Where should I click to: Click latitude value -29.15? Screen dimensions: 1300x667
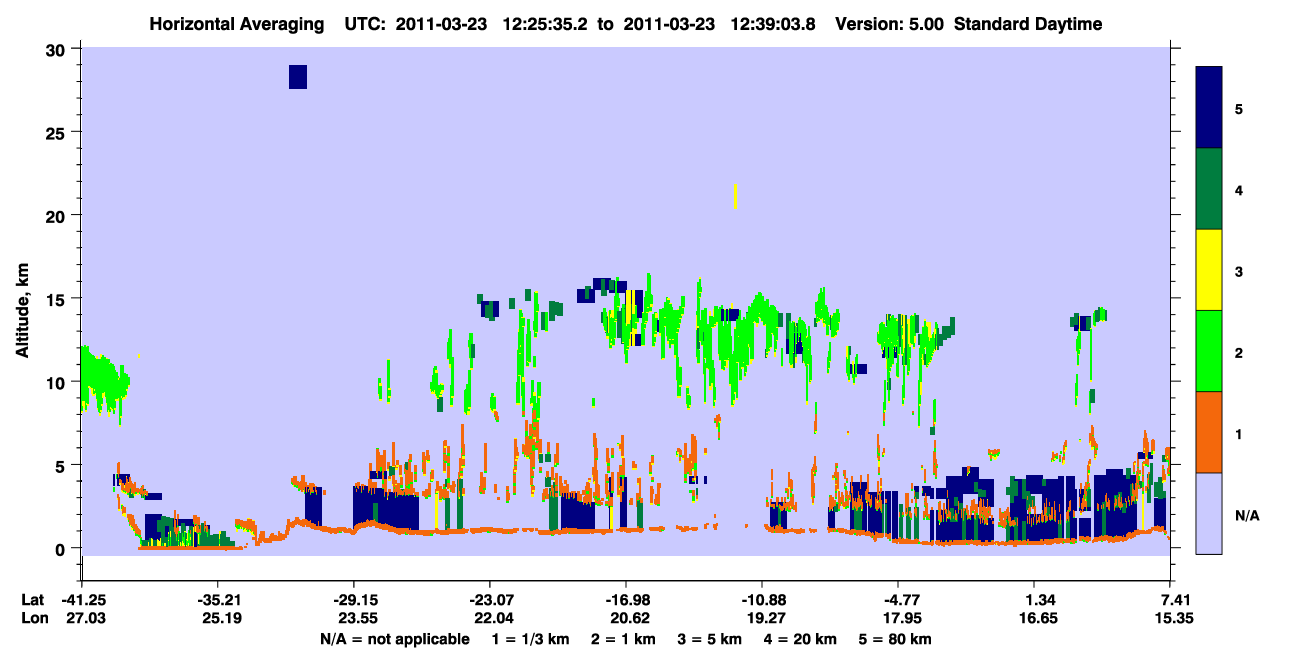(x=354, y=600)
